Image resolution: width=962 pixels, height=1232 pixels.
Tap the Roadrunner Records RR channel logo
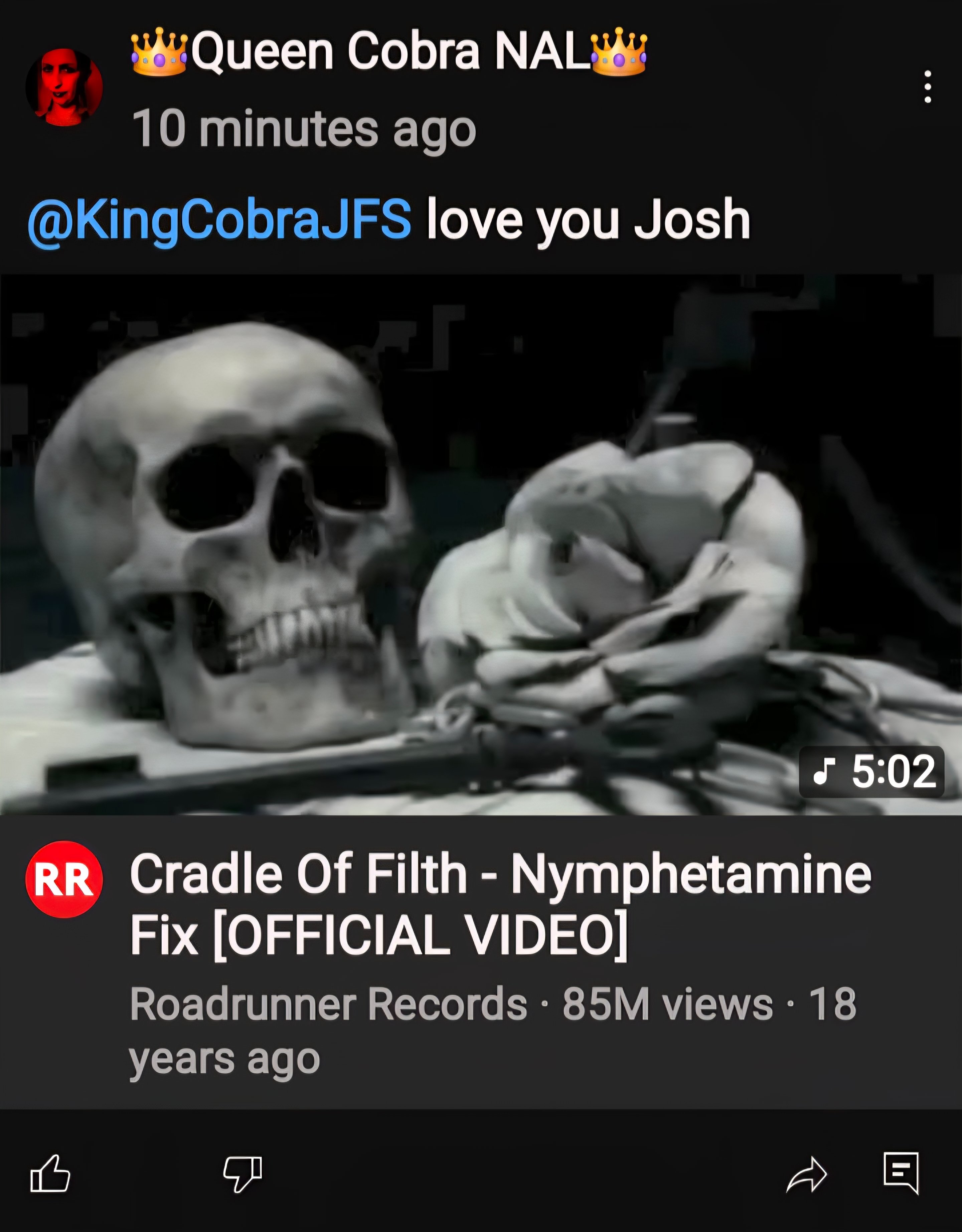pyautogui.click(x=64, y=880)
